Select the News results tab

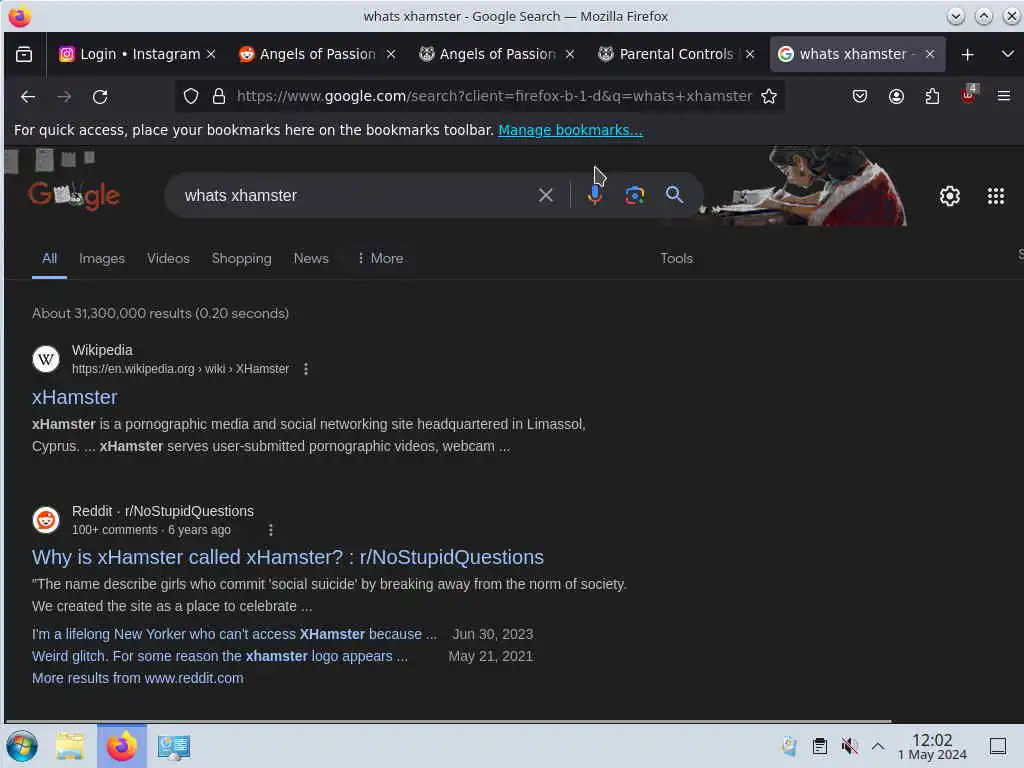click(311, 258)
